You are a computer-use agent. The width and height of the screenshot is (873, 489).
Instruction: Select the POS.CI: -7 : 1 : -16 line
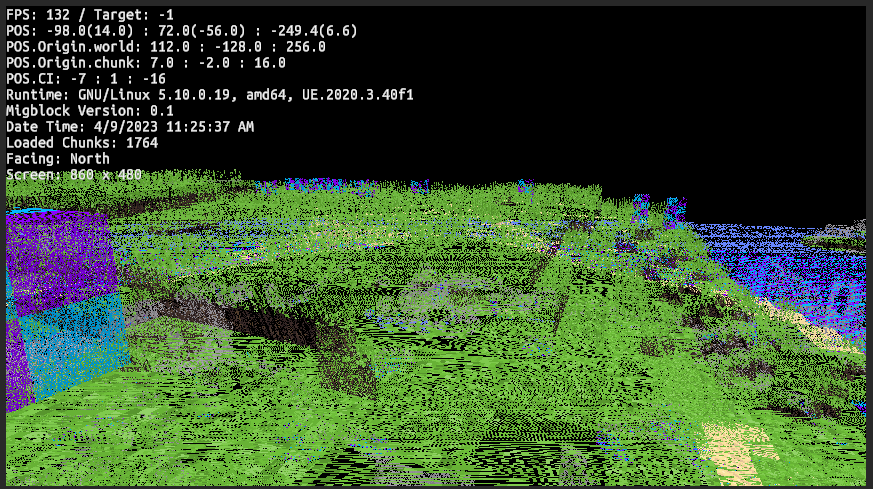click(86, 79)
